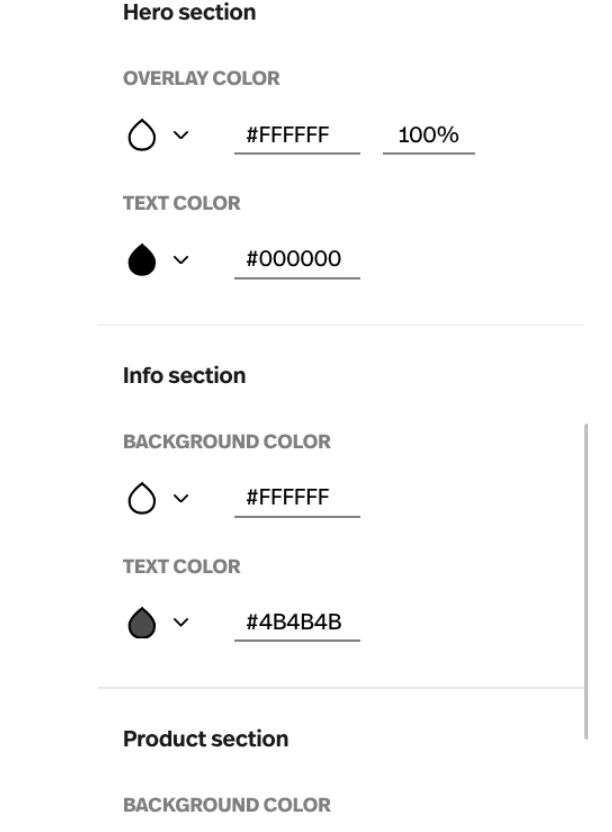612x832 pixels.
Task: Click the Hero section heading
Action: point(189,12)
